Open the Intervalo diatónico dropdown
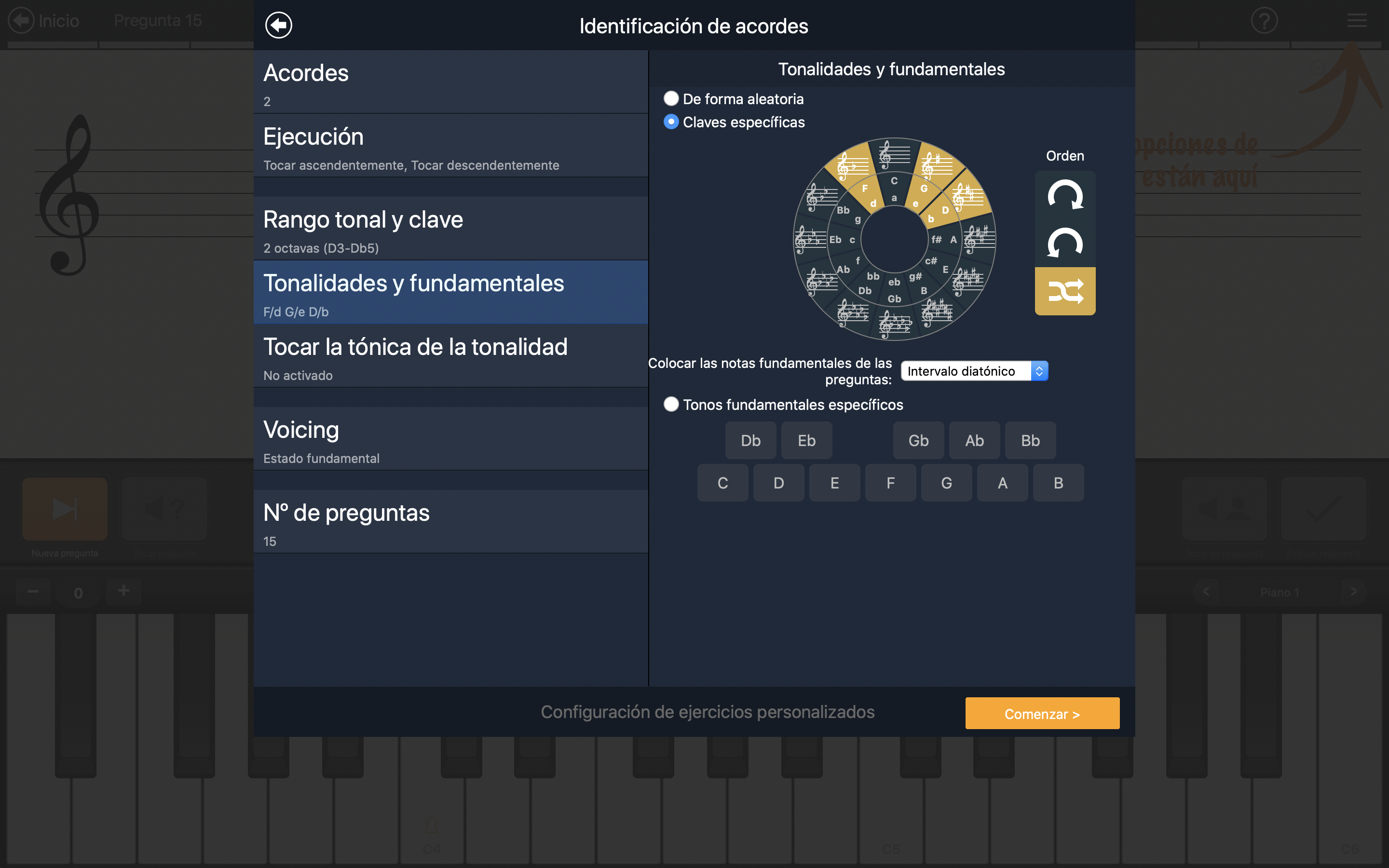This screenshot has width=1389, height=868. pyautogui.click(x=974, y=371)
